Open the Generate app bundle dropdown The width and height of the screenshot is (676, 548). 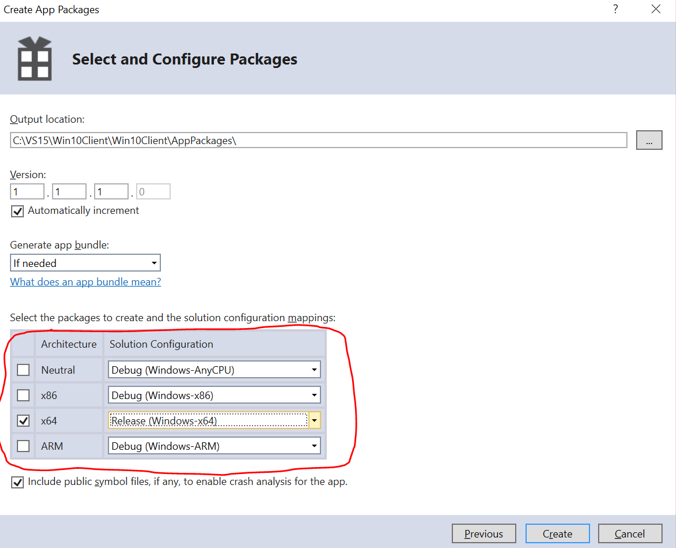click(85, 263)
